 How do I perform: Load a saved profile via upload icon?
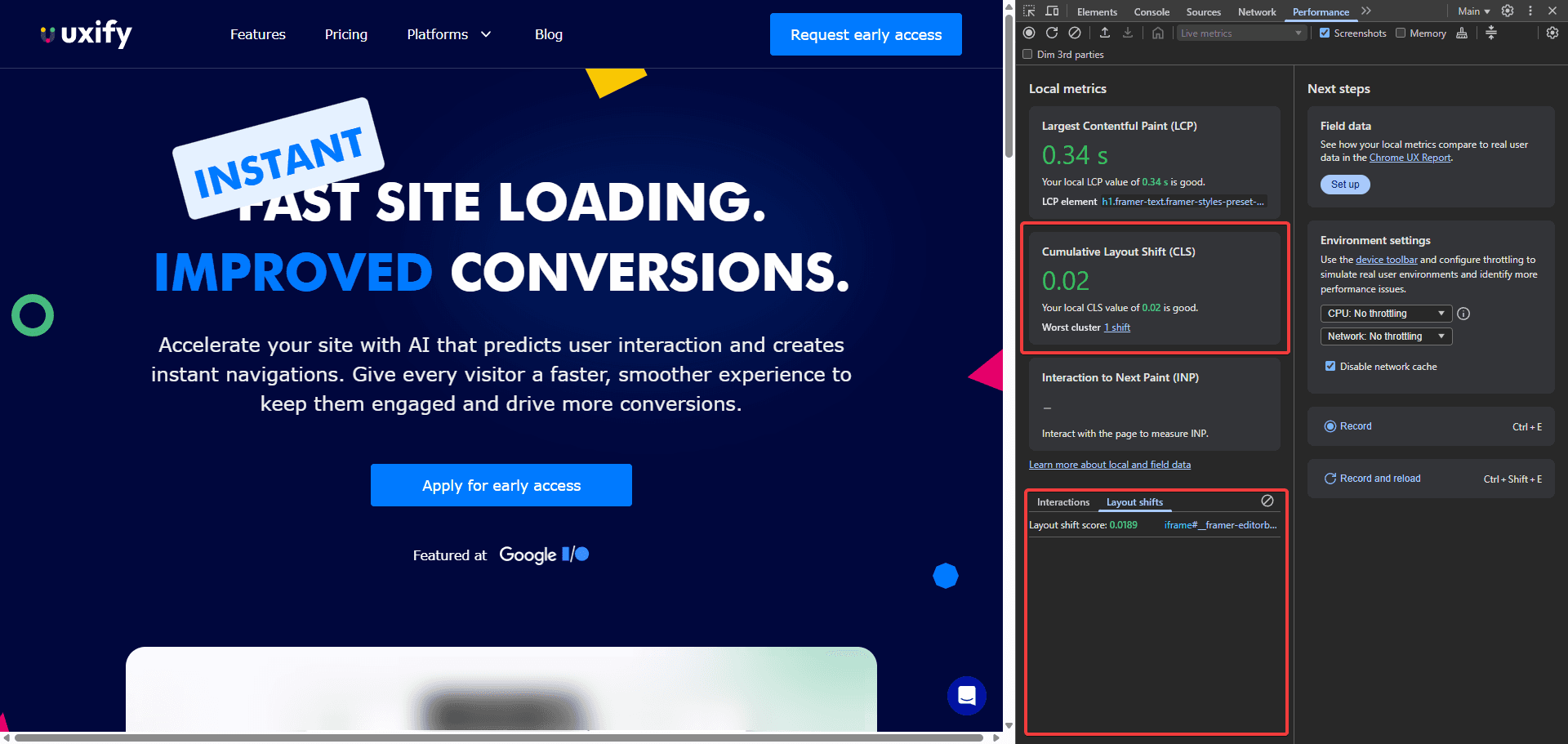(x=1104, y=33)
